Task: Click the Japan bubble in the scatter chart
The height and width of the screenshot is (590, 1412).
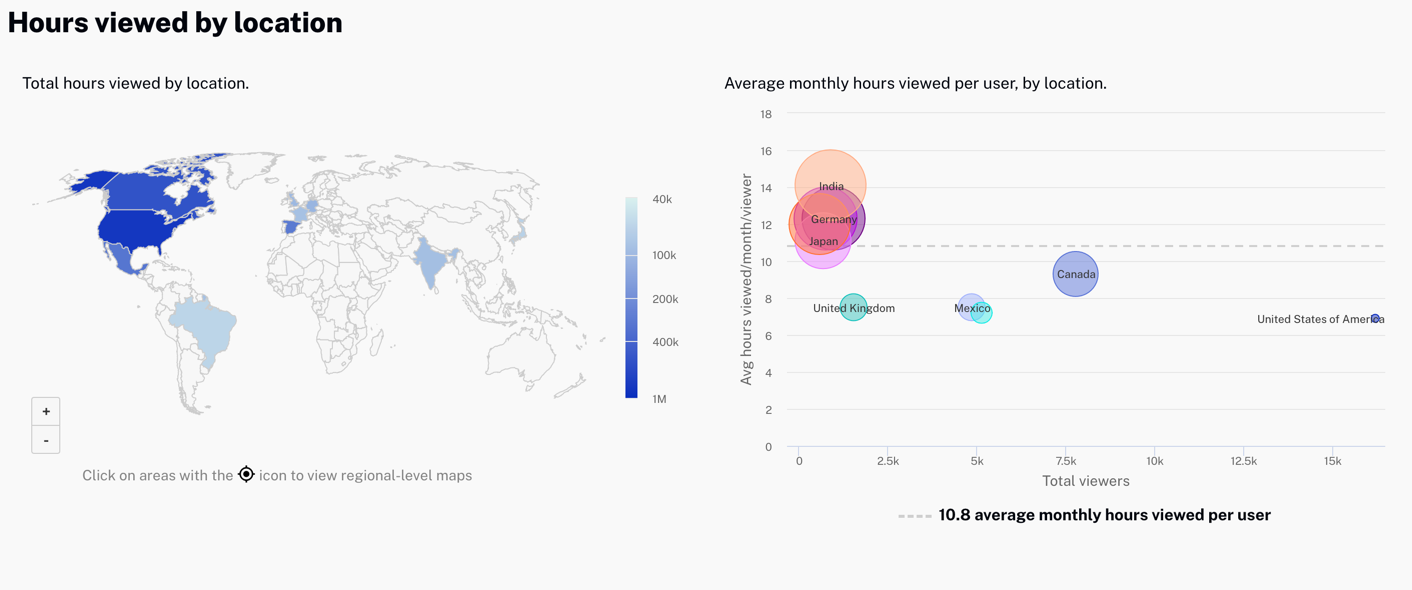Action: coord(824,241)
